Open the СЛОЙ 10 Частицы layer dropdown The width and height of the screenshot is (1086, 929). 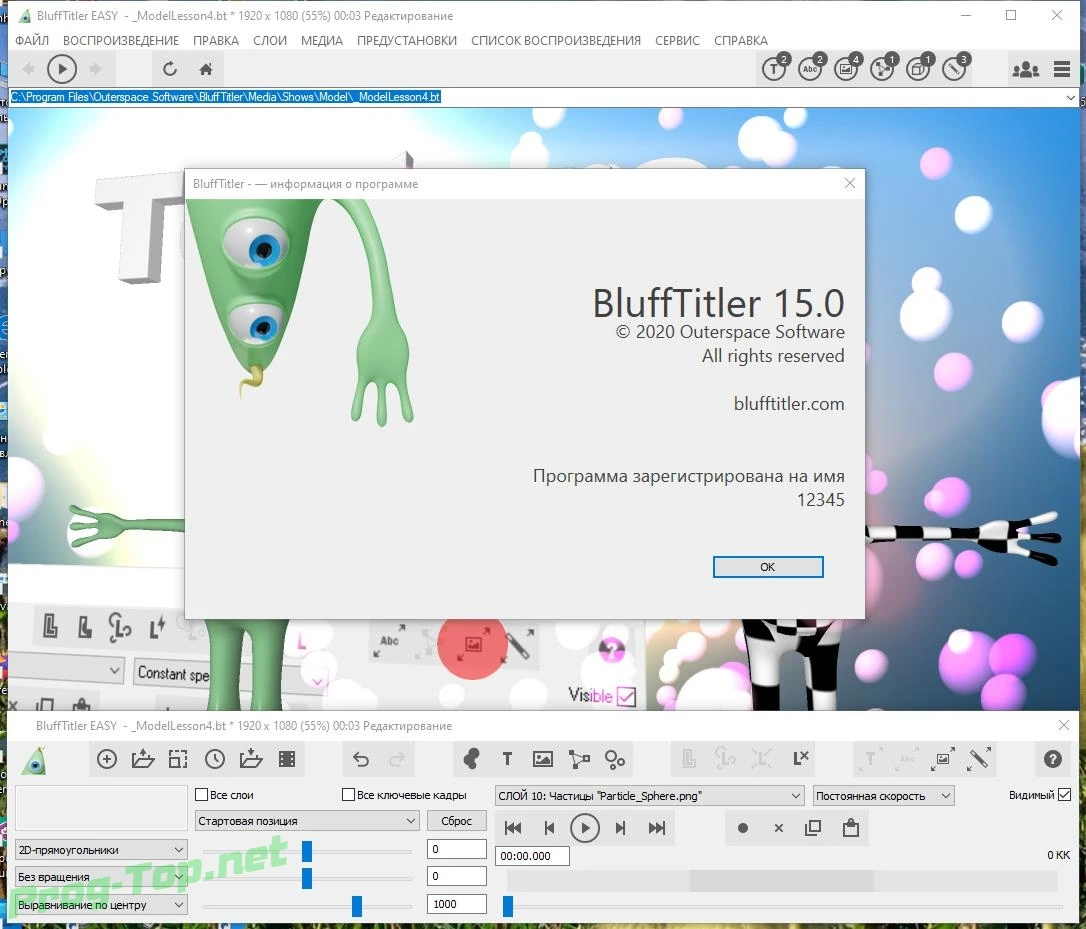click(649, 796)
